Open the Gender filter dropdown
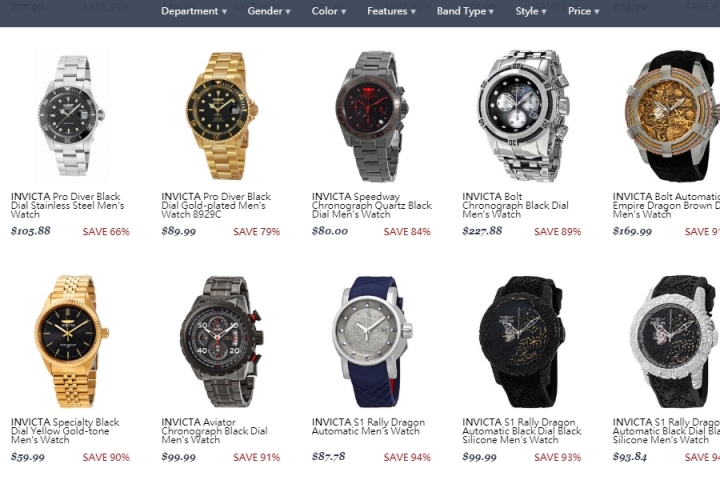Screen dimensions: 720x492 [269, 11]
